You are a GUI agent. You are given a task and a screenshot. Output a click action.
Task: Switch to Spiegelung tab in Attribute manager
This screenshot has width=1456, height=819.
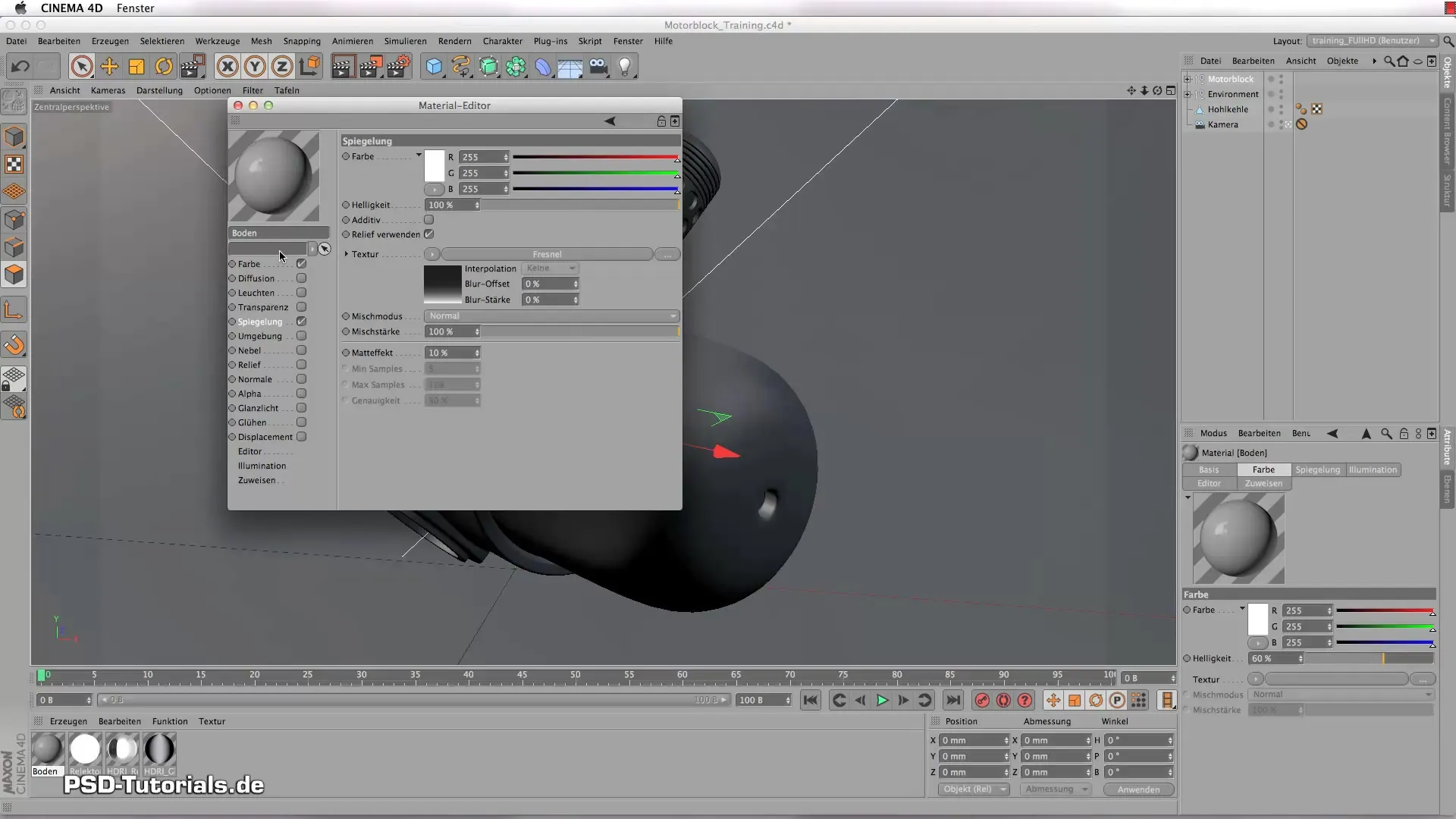(x=1317, y=470)
